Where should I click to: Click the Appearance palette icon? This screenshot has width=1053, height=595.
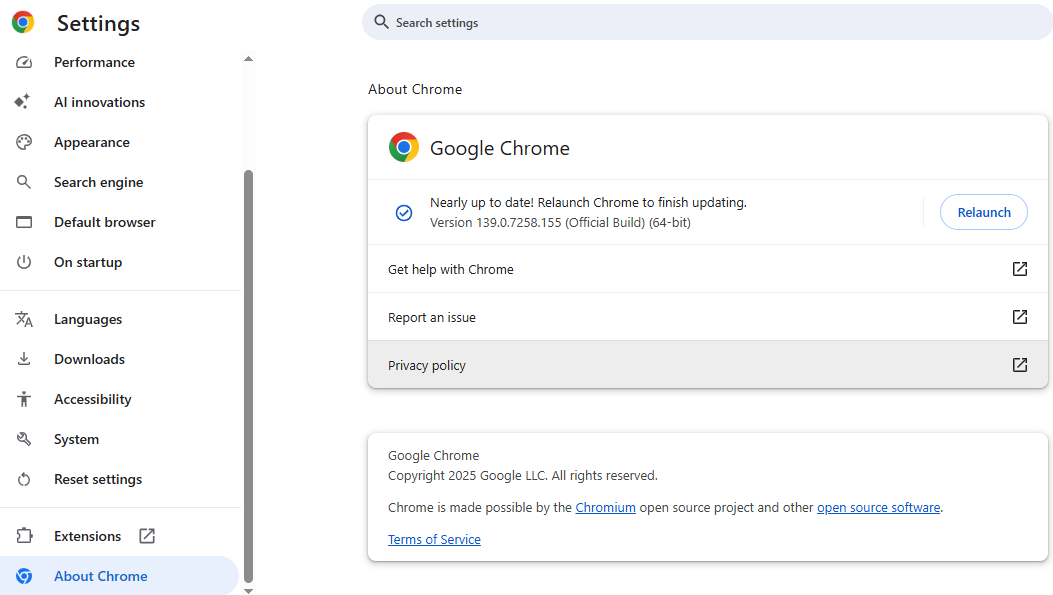click(25, 141)
